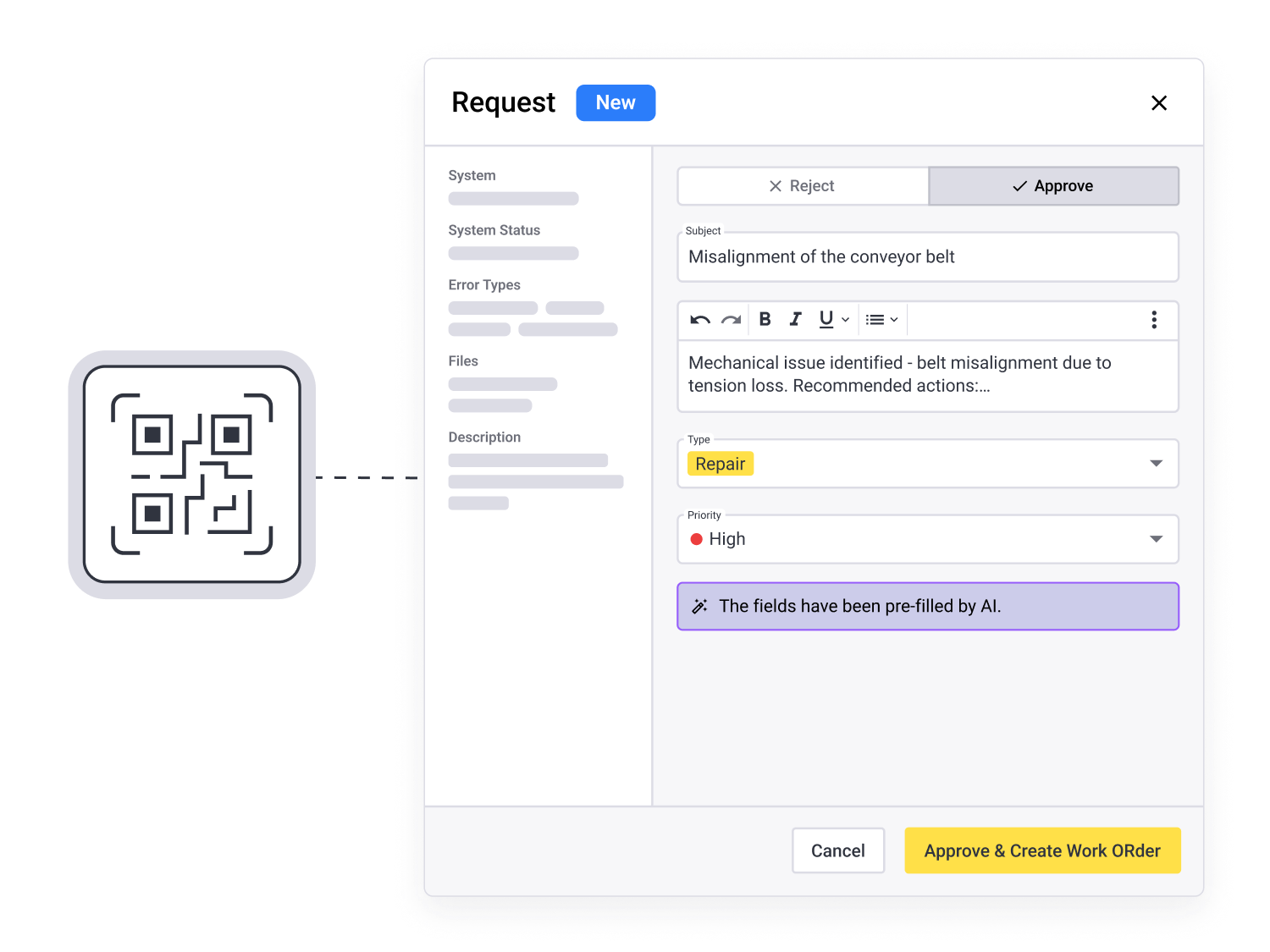Click the AI magic wand icon
Screen dimensions: 1270x952
pyautogui.click(x=700, y=606)
